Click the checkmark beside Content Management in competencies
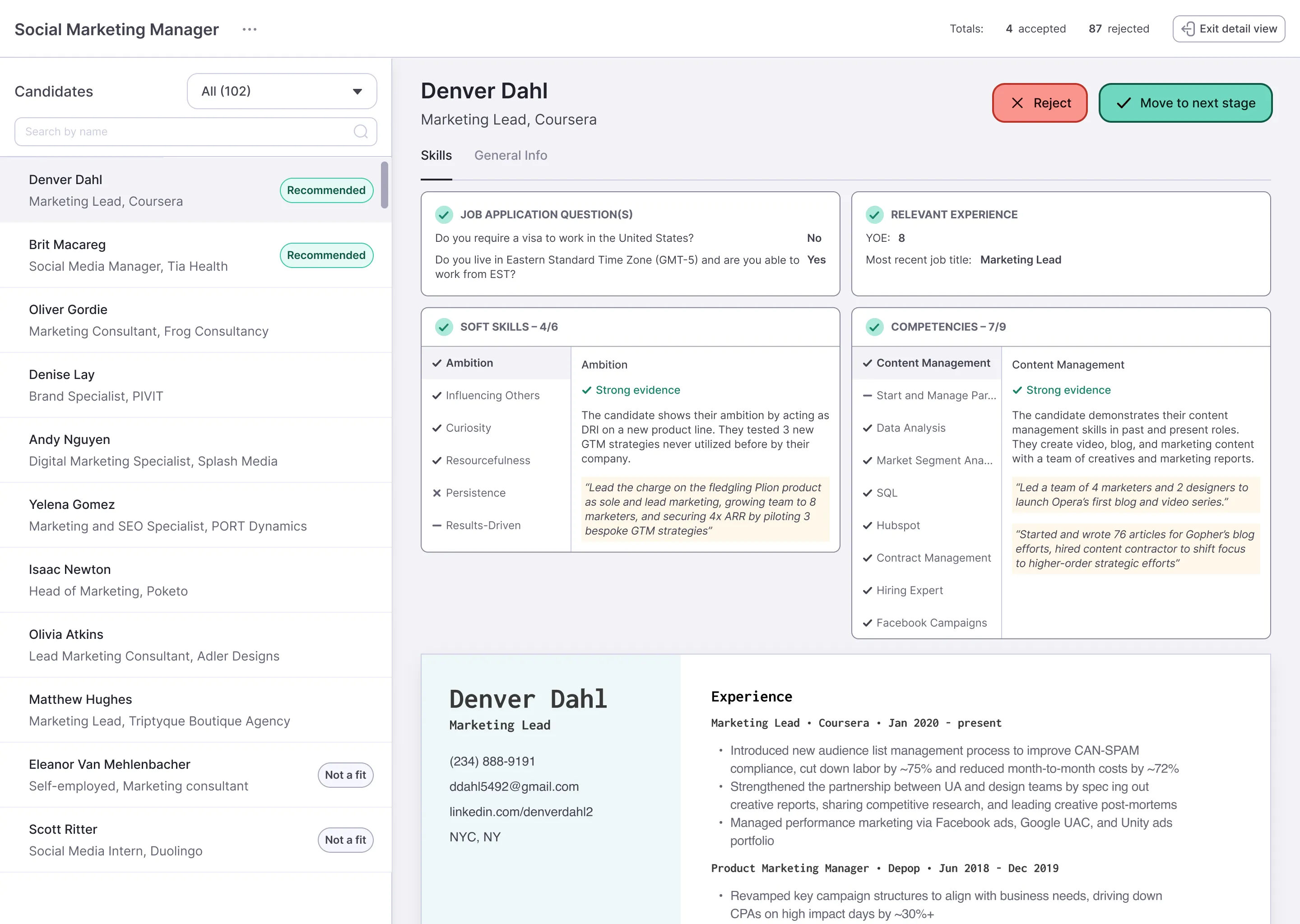The image size is (1300, 924). click(x=868, y=362)
